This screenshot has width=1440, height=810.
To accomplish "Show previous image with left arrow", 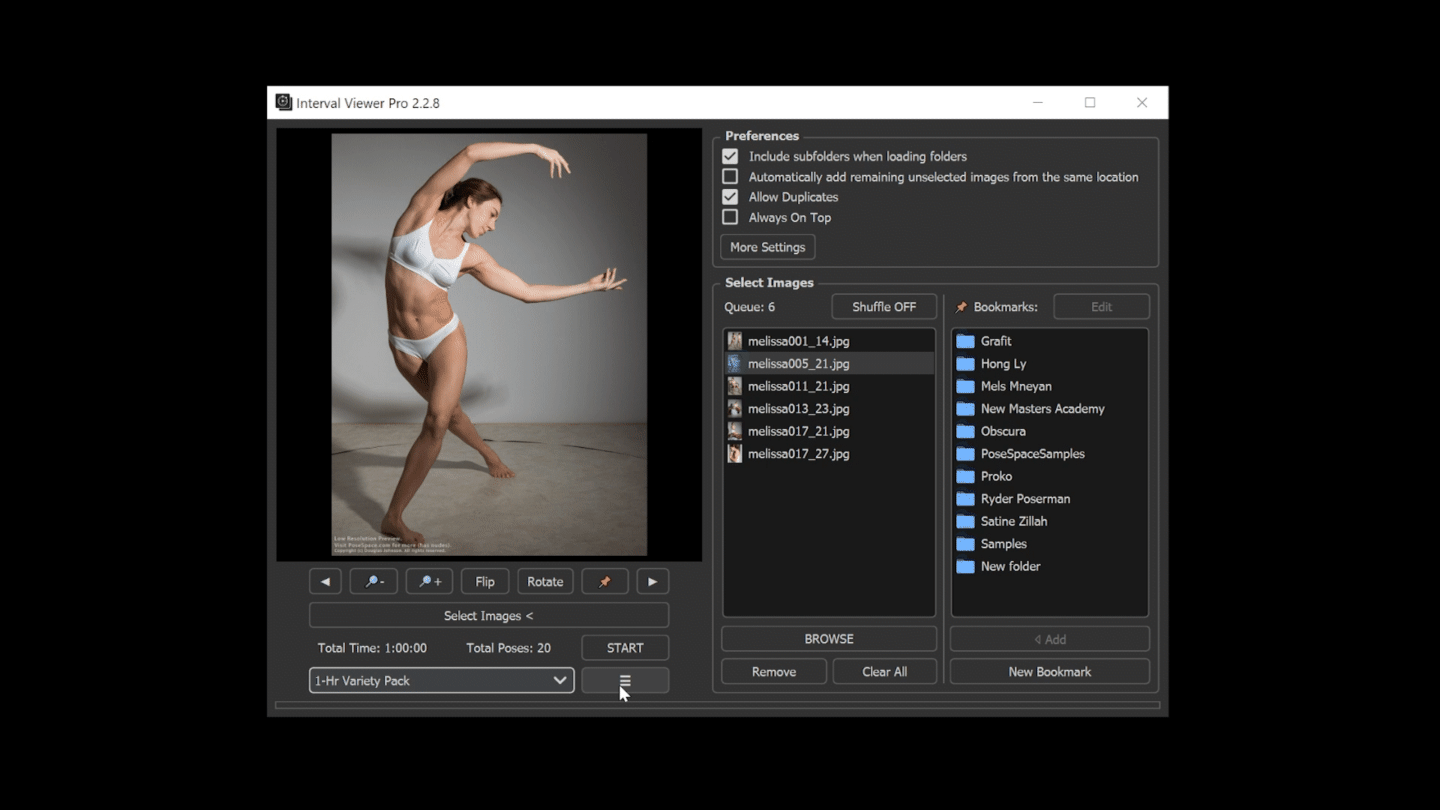I will pos(325,581).
